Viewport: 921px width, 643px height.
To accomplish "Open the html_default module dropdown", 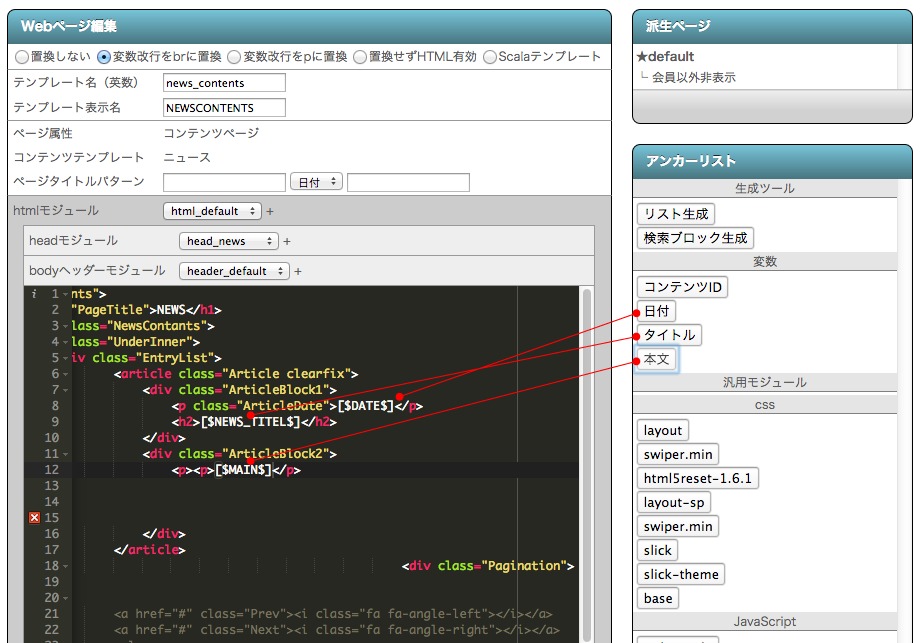I will pos(212,211).
